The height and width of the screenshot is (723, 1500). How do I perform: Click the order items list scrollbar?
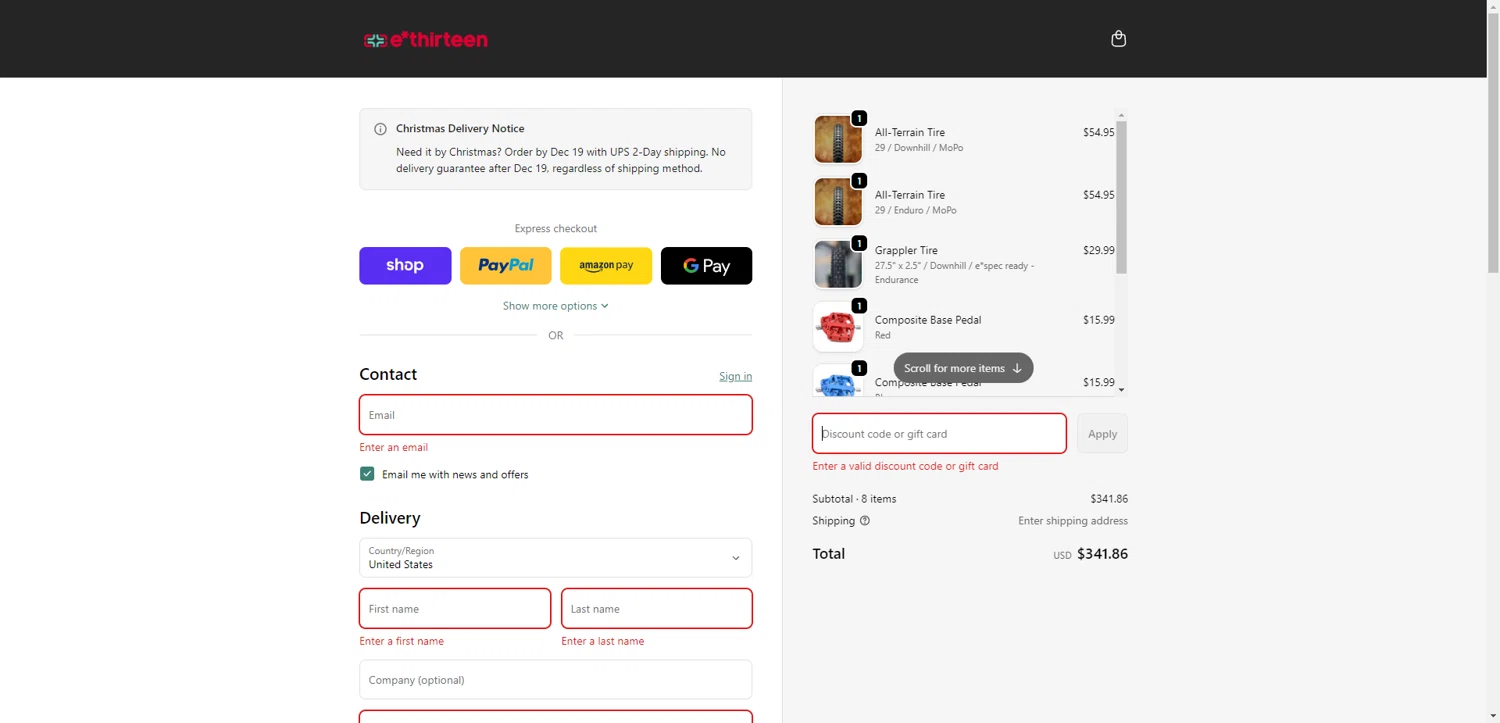coord(1121,197)
